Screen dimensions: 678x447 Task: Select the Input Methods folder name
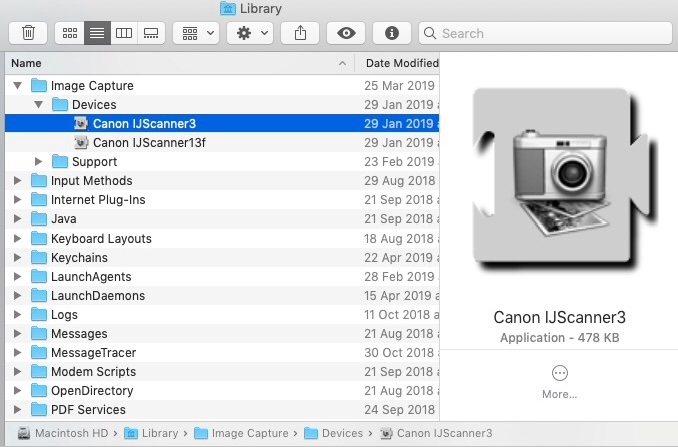point(92,181)
